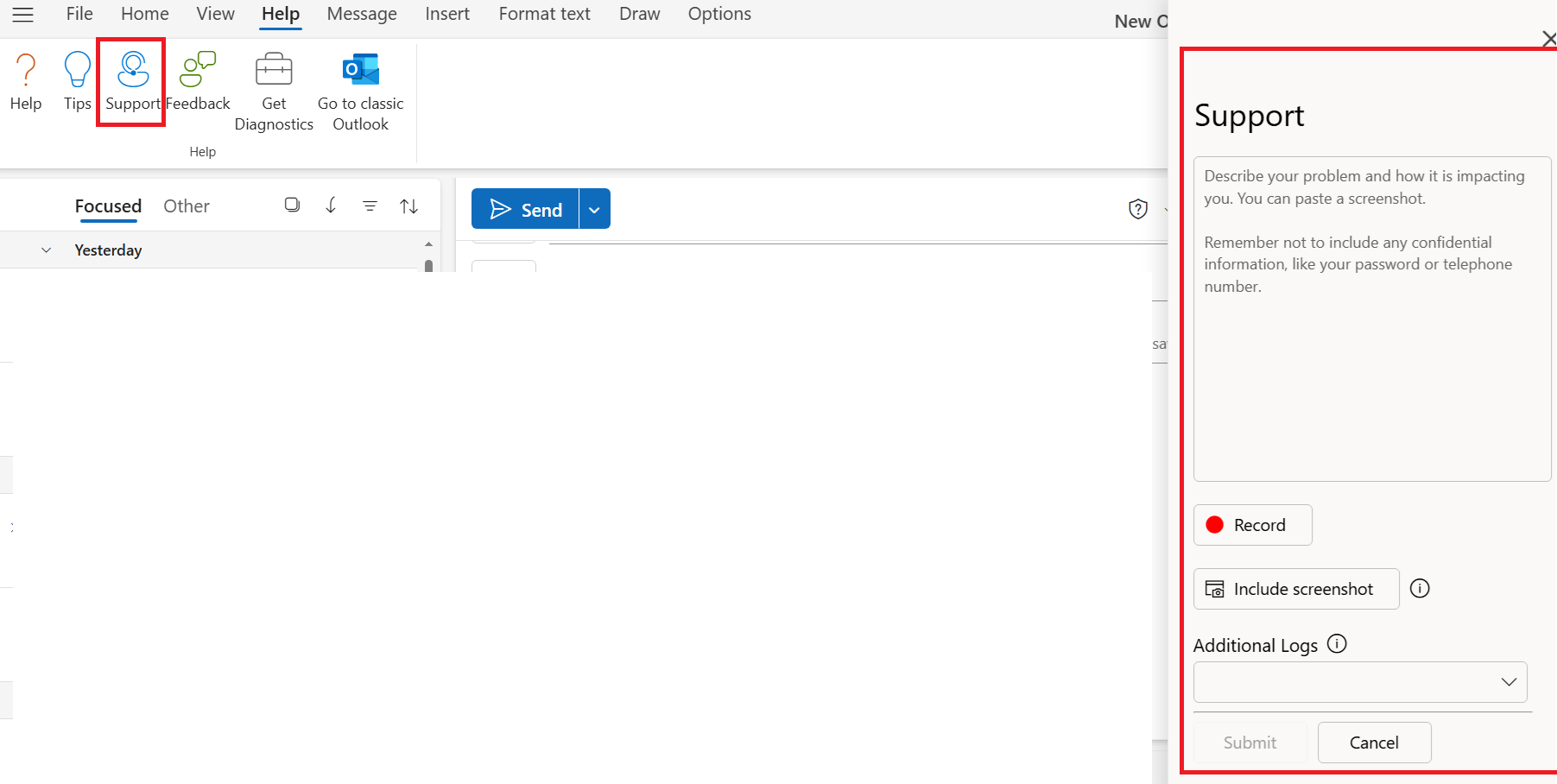The image size is (1557, 784).
Task: Collapse the Yesterday message group
Action: 47,250
